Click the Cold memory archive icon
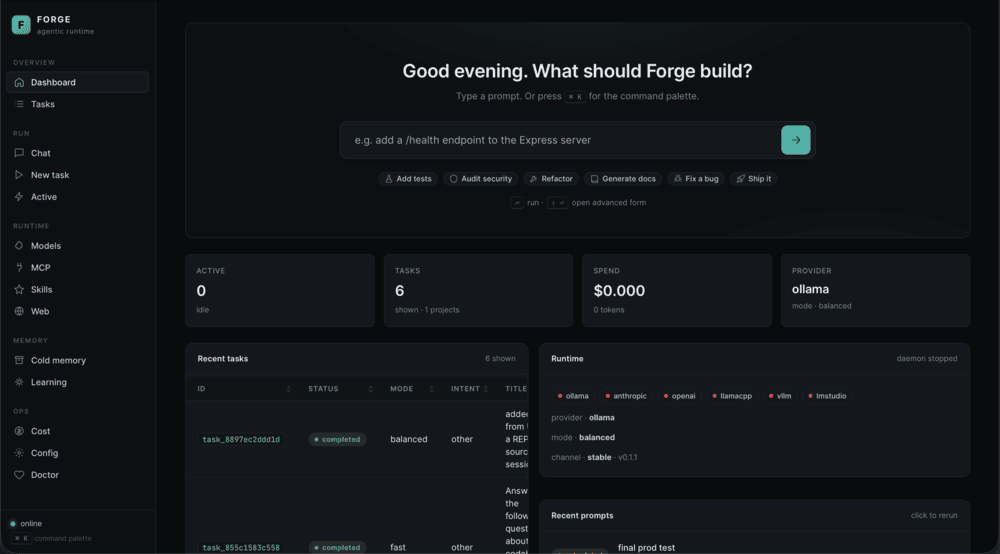This screenshot has height=554, width=1000. coord(19,360)
